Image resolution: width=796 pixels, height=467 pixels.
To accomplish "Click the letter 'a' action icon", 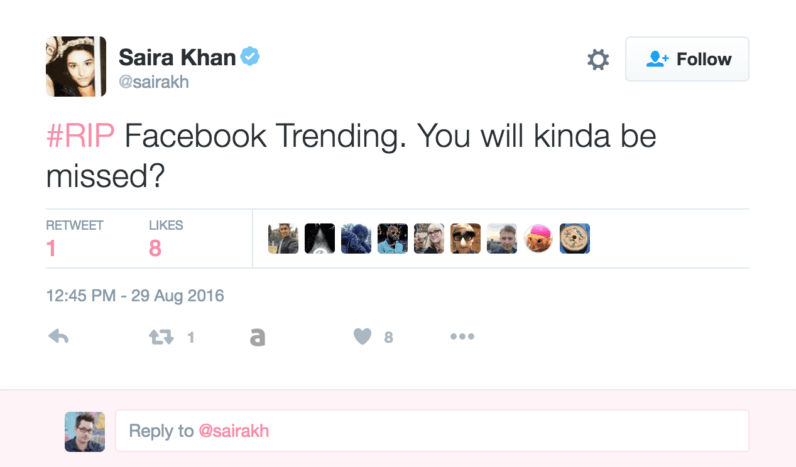I will [x=257, y=337].
